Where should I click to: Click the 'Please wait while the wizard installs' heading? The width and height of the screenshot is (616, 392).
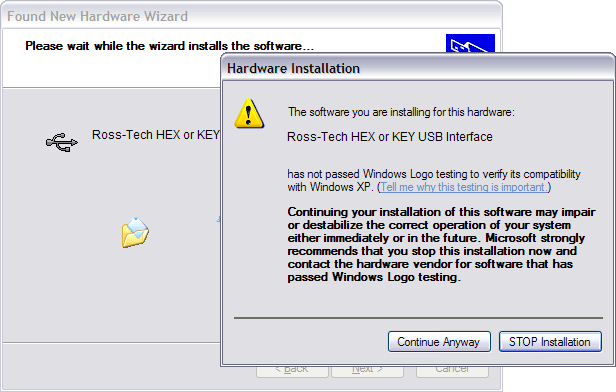pyautogui.click(x=170, y=46)
